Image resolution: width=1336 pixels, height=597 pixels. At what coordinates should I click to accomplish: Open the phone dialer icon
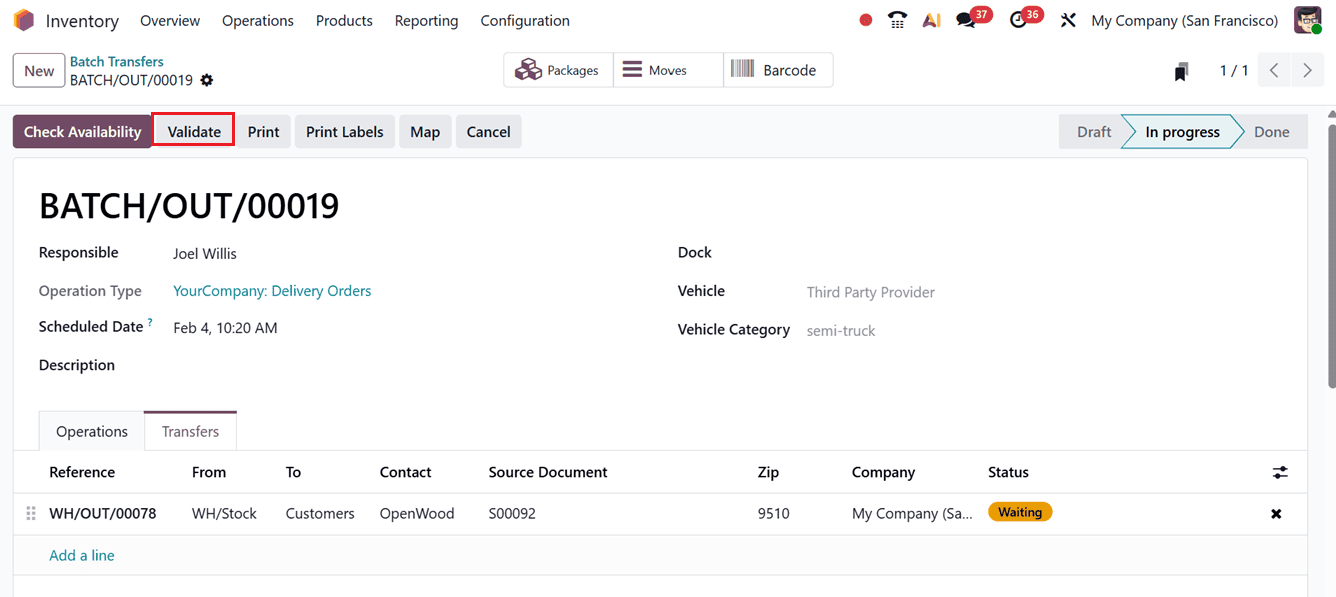(897, 19)
